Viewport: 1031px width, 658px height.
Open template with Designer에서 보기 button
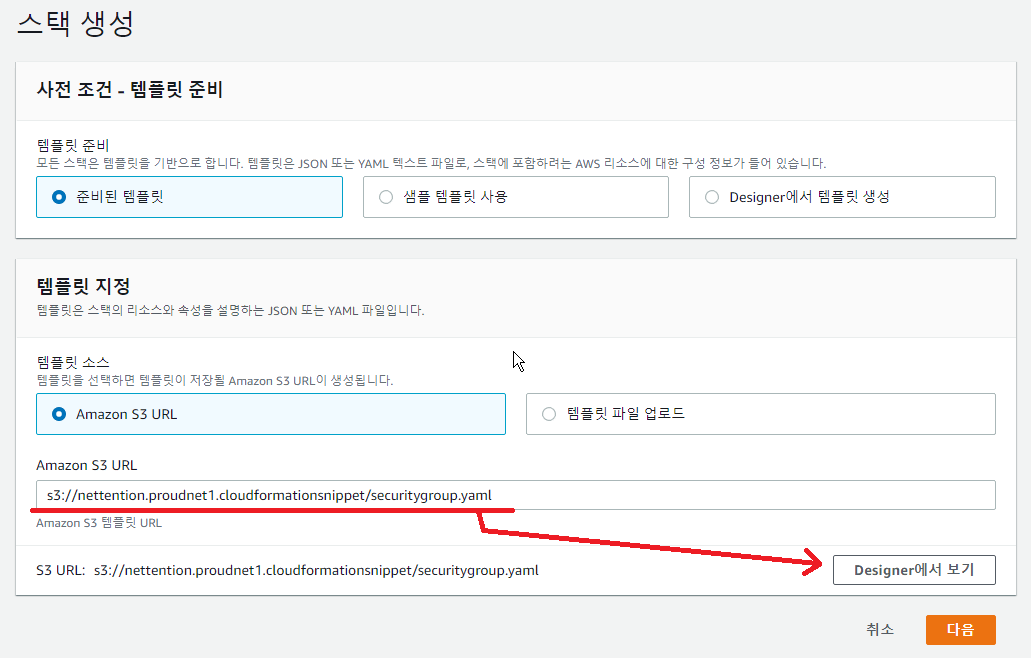tap(913, 570)
